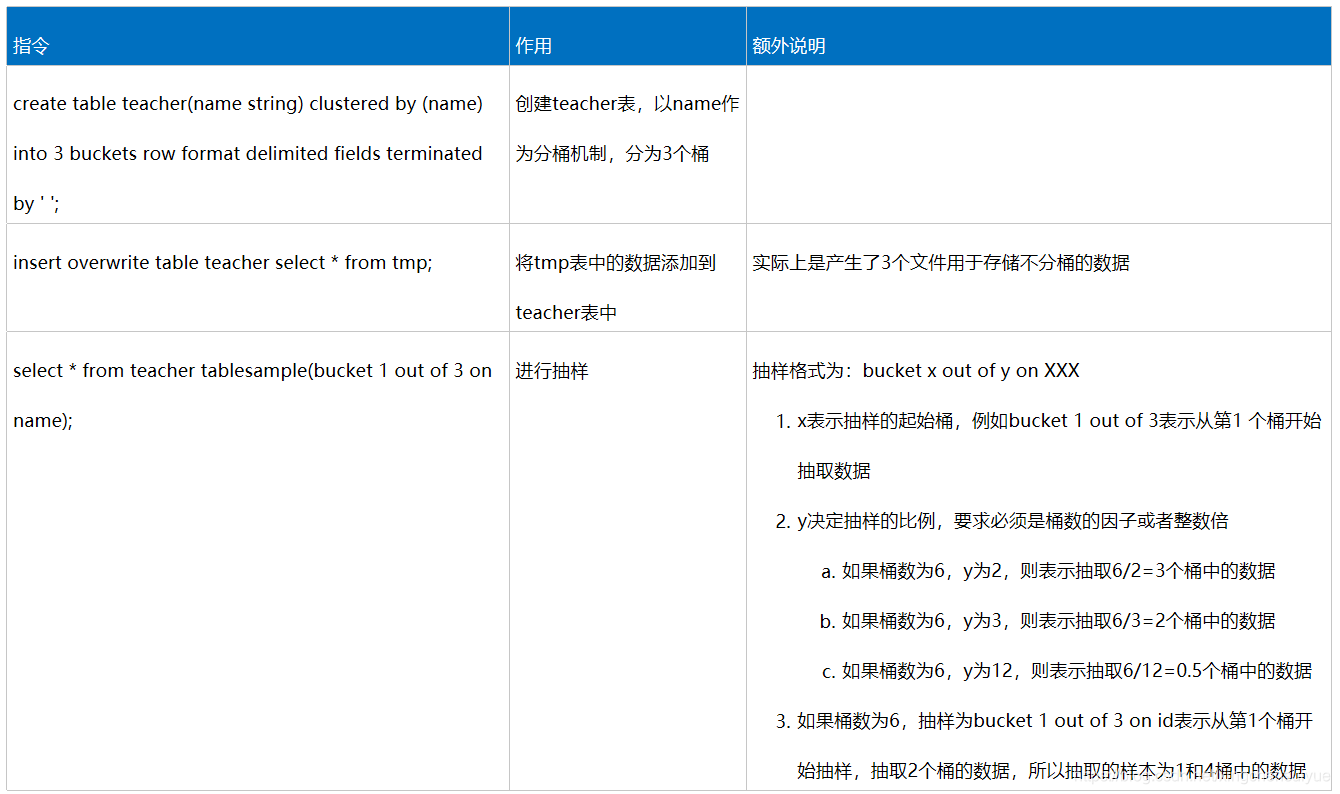Click the note '实际上是产生了3个文件用于存储不分桶的数据'
Screen dimensions: 1340x794
click(941, 263)
